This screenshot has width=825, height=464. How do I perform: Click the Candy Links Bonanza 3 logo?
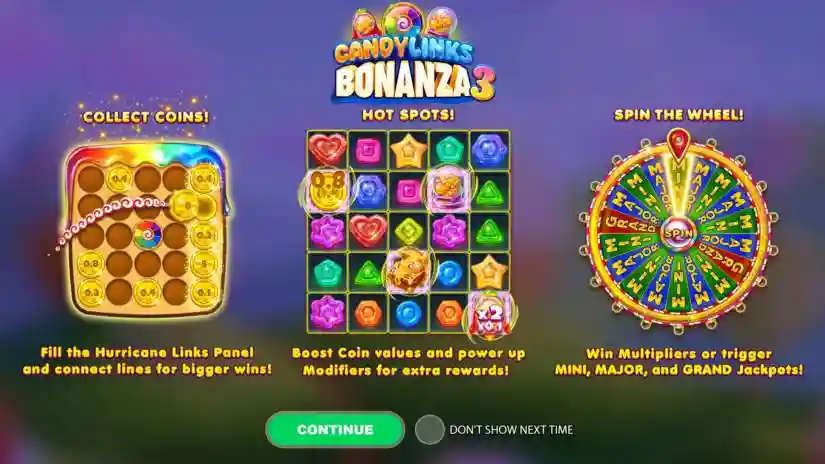[414, 53]
